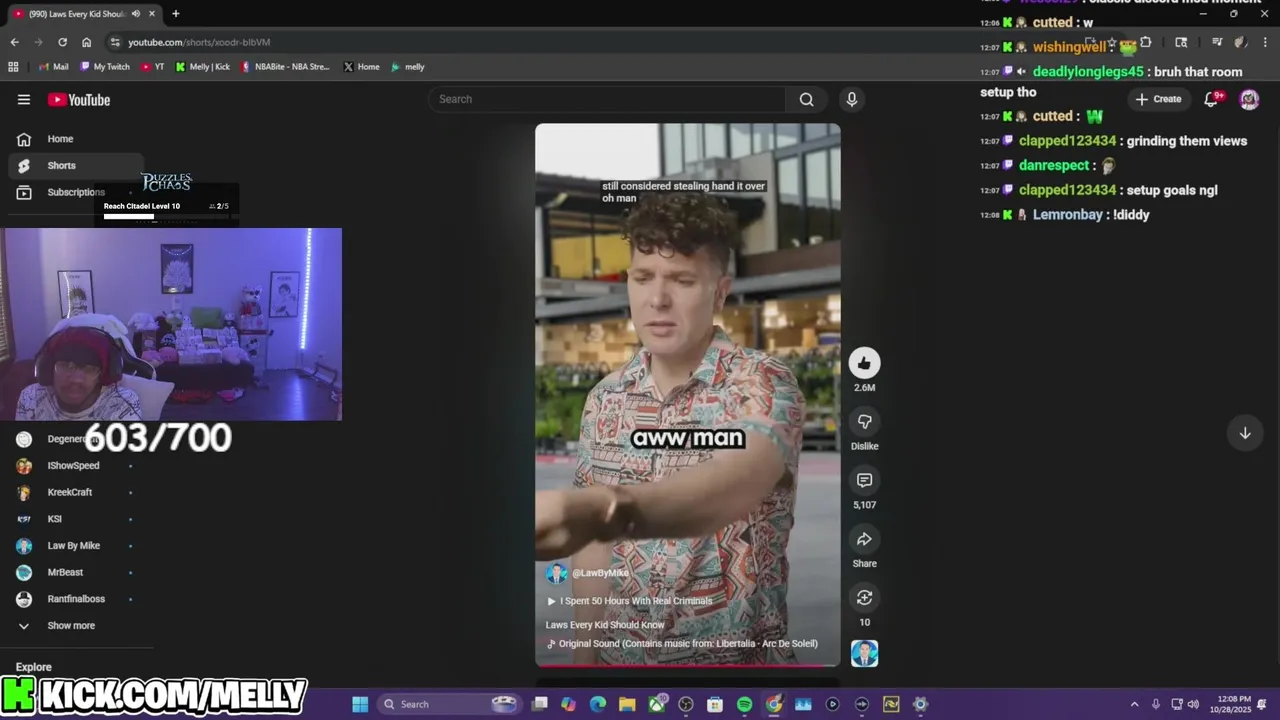Open volume control in system tray
This screenshot has width=1280, height=720.
(x=1193, y=704)
